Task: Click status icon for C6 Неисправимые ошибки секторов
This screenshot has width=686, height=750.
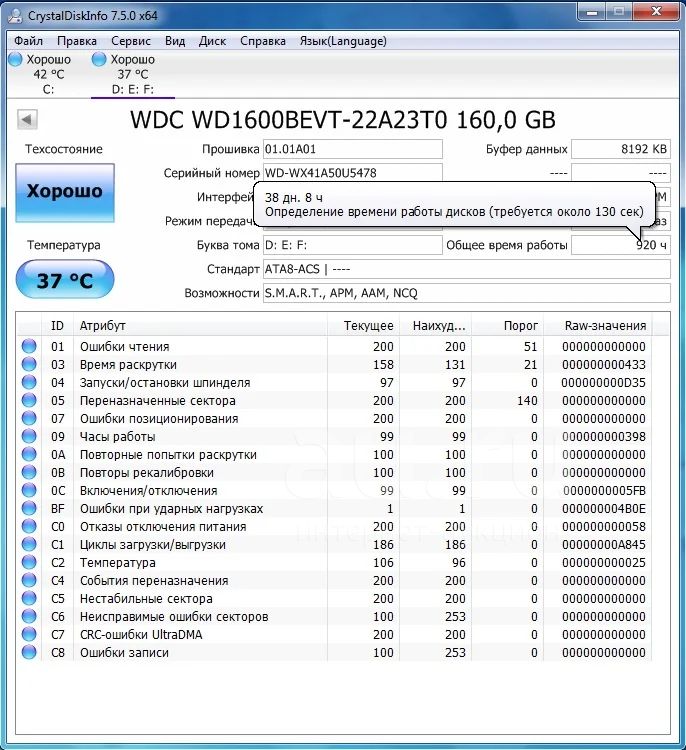Action: coord(29,617)
